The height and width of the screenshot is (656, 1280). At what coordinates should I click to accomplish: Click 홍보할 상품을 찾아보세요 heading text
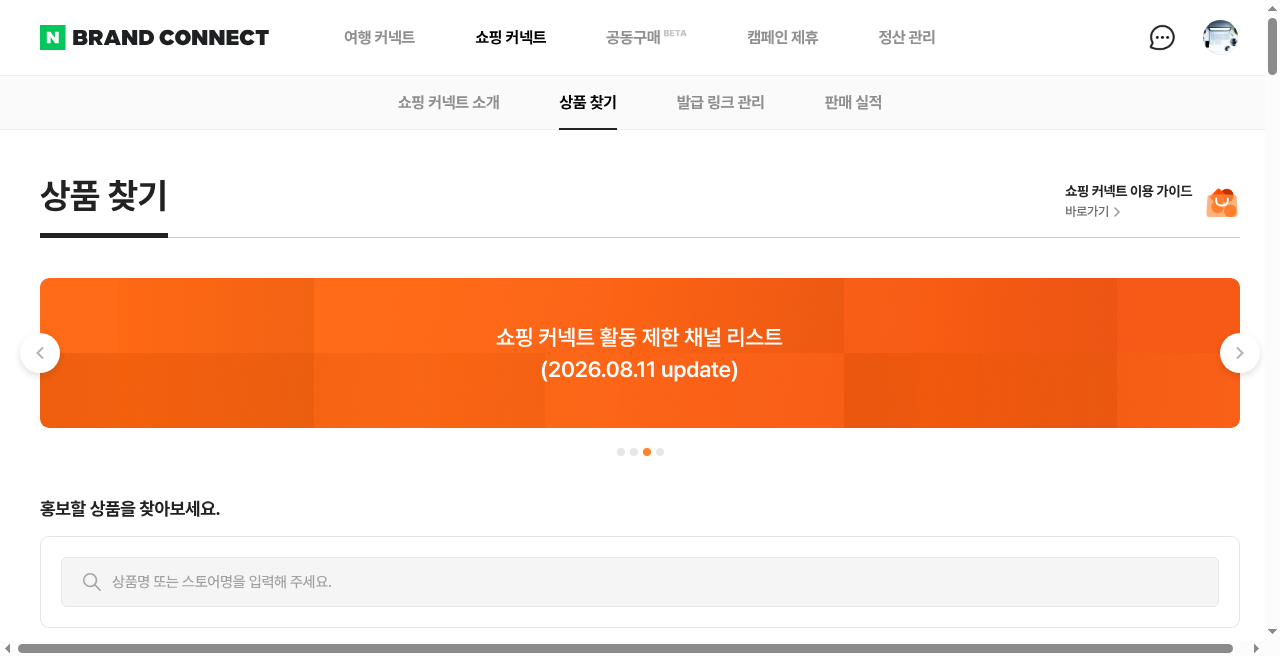coord(130,509)
